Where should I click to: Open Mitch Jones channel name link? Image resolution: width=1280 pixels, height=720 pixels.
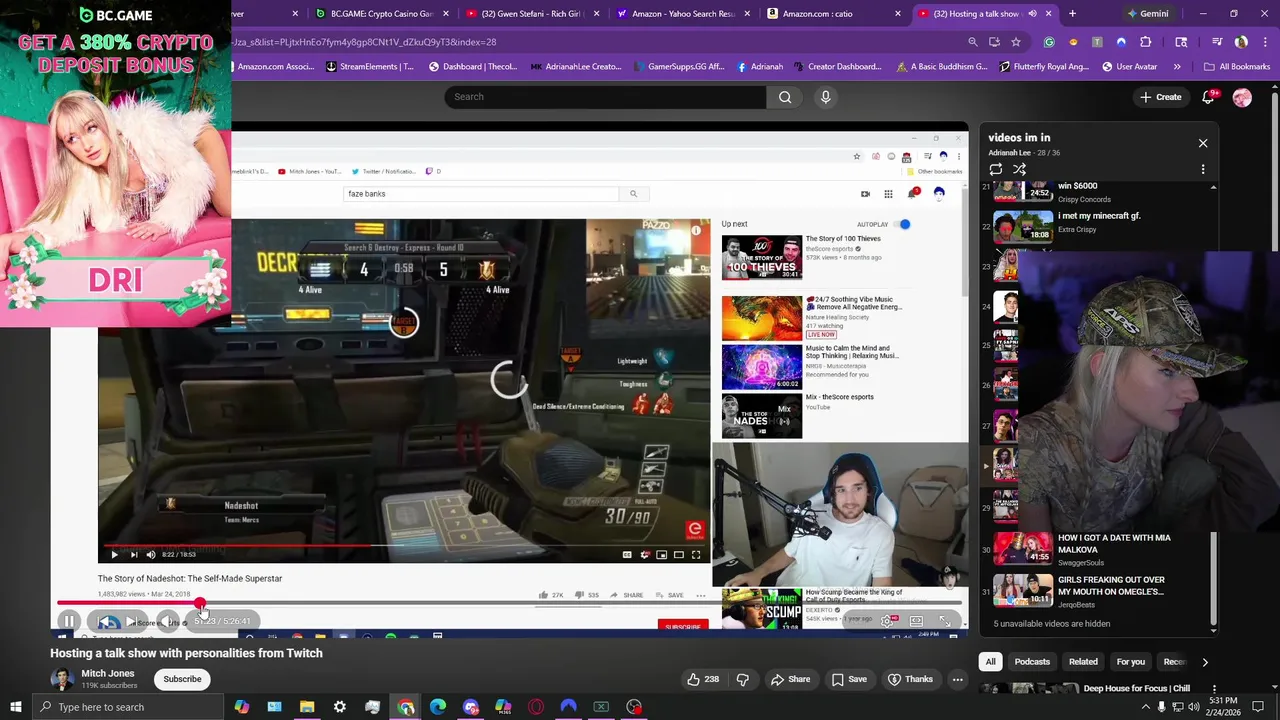pyautogui.click(x=107, y=673)
